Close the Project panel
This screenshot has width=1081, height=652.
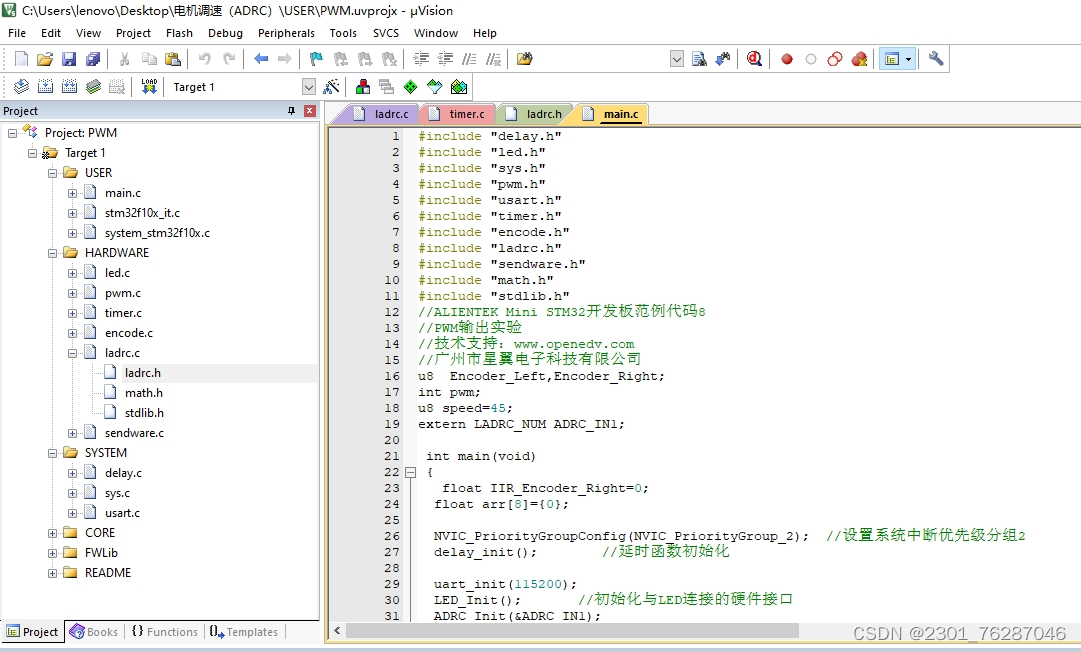tap(310, 111)
